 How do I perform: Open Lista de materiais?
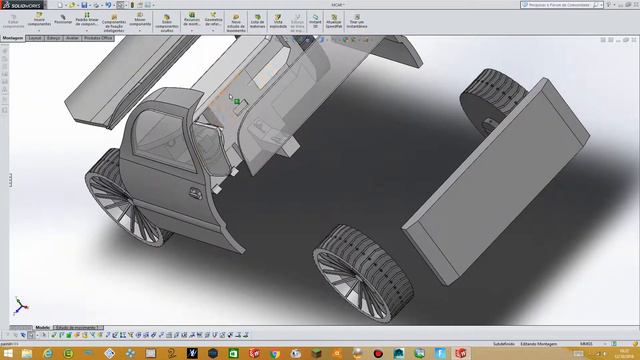[258, 22]
